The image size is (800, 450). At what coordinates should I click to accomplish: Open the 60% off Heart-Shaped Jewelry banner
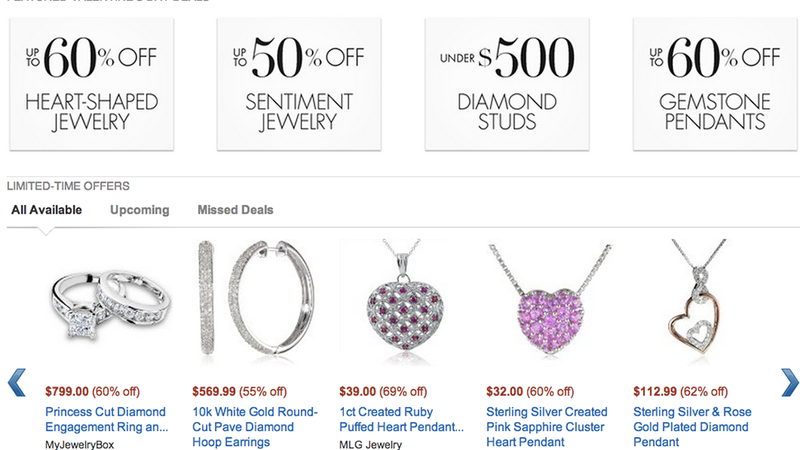(x=92, y=84)
